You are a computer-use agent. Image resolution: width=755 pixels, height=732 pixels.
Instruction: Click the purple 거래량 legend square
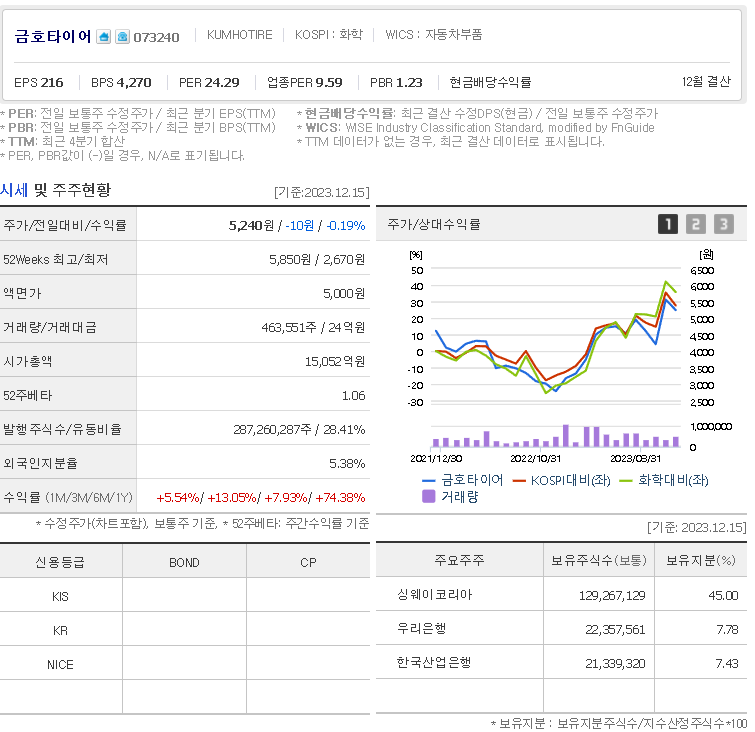(x=429, y=497)
